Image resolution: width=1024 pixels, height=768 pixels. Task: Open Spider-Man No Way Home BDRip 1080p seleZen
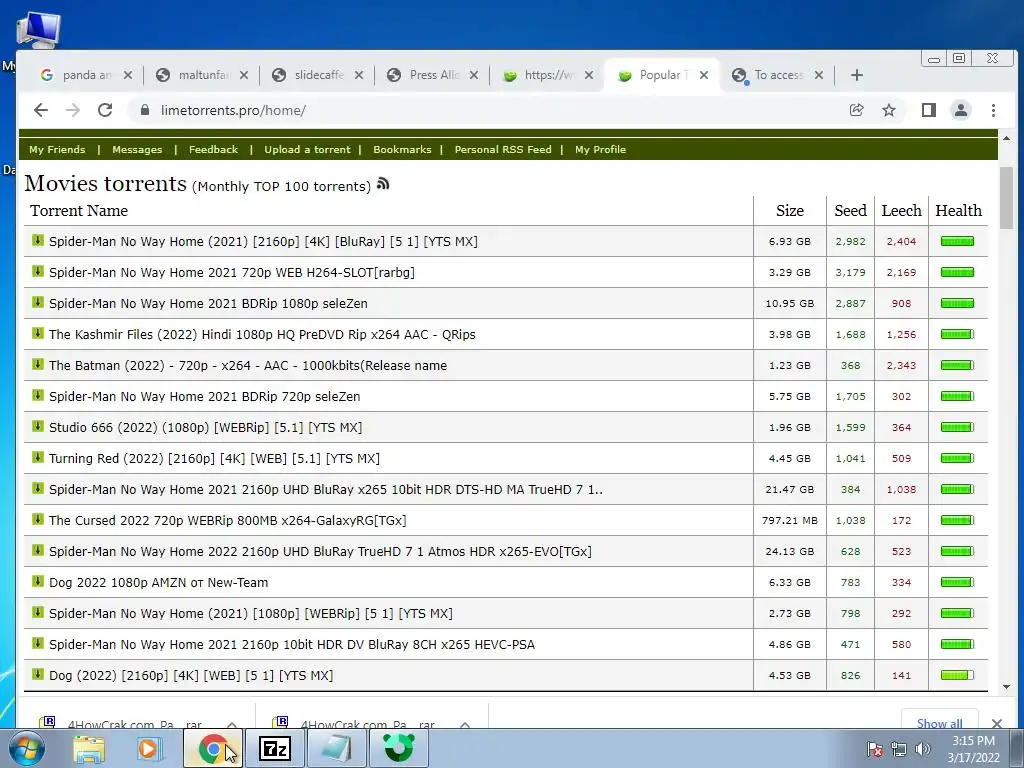coord(208,304)
